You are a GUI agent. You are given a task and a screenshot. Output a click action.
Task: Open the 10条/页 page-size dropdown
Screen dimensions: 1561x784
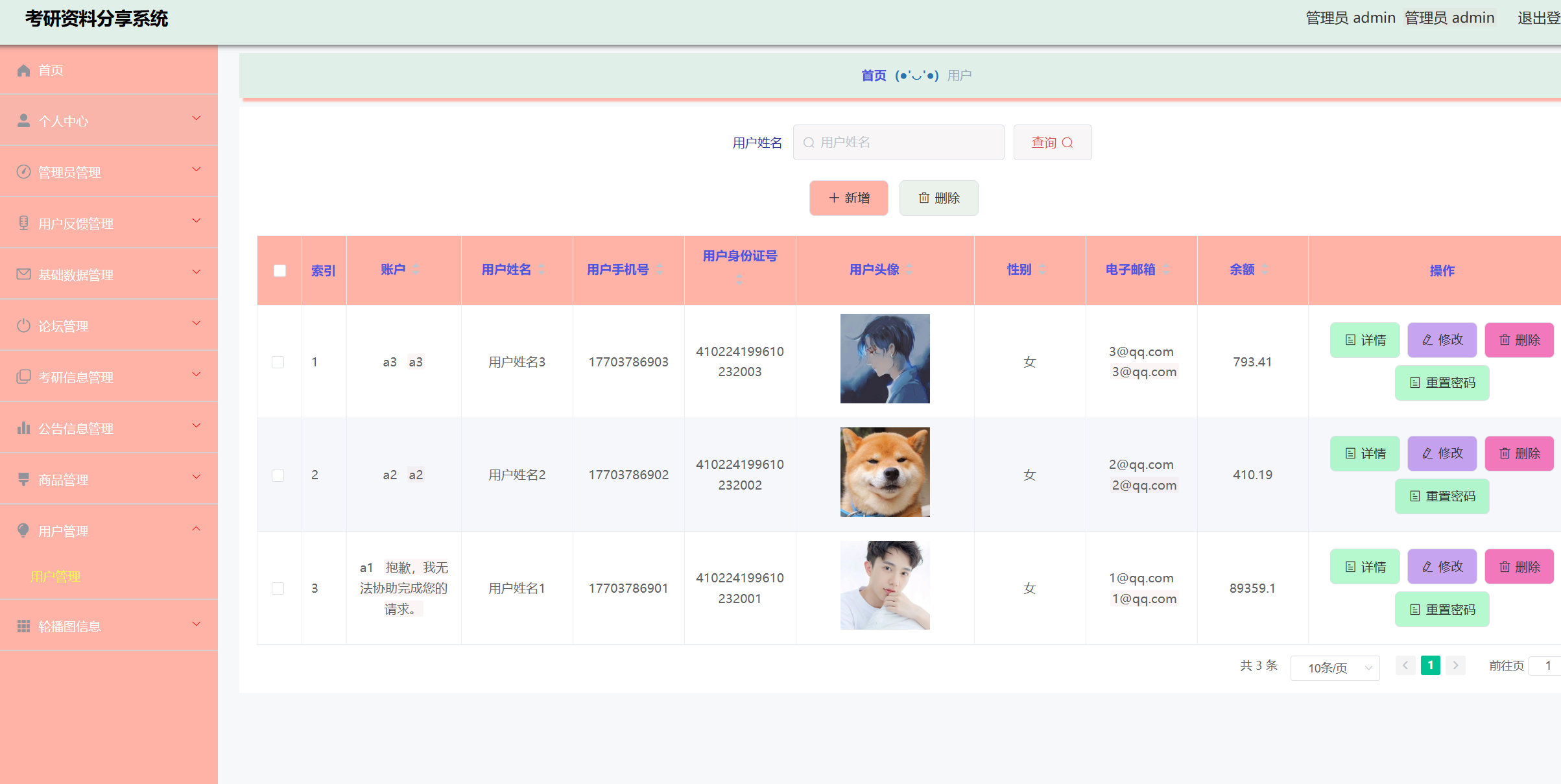point(1335,667)
